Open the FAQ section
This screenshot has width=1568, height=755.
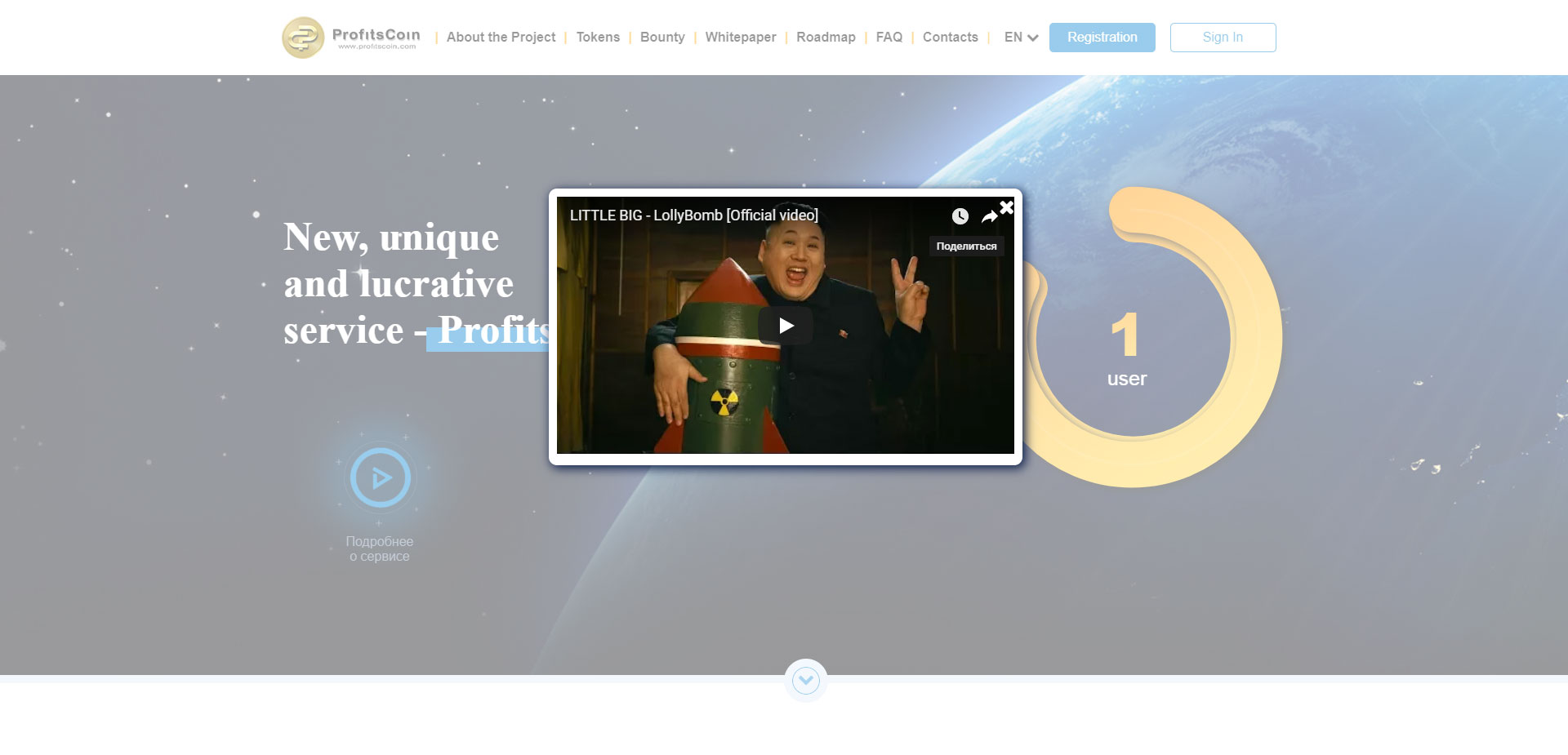click(889, 38)
